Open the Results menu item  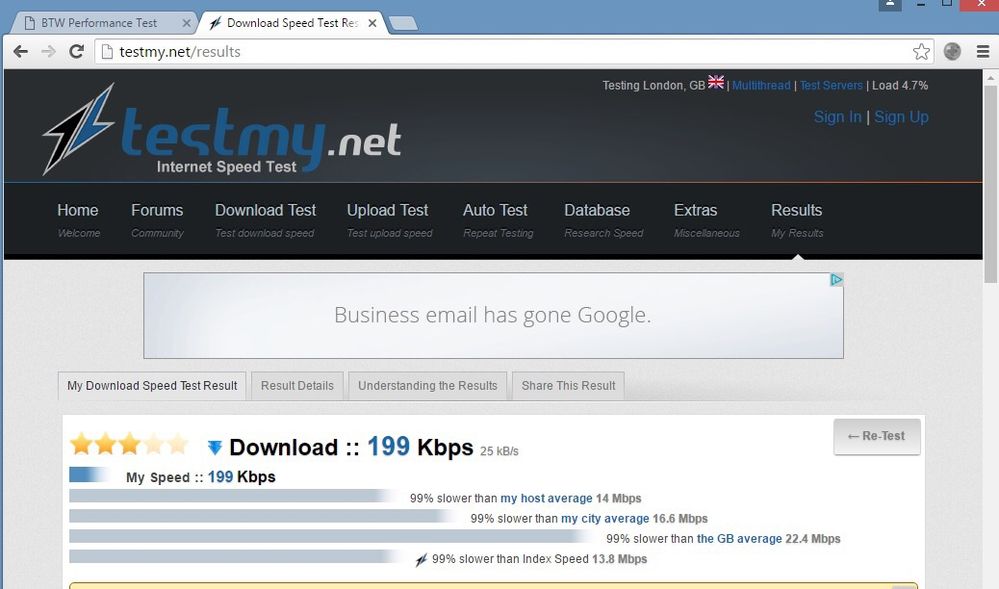pyautogui.click(x=796, y=220)
